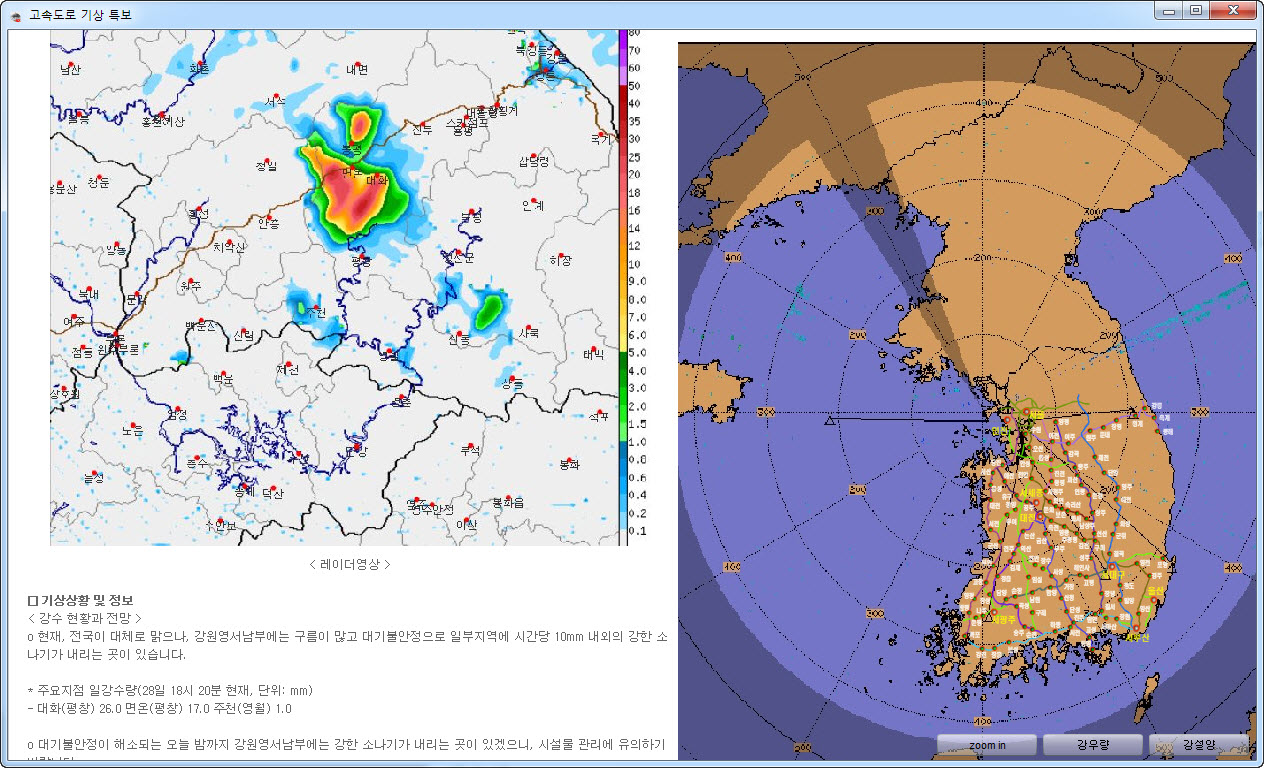The width and height of the screenshot is (1264, 768).
Task: Click the 여주 station label on the radar
Action: pos(74,322)
